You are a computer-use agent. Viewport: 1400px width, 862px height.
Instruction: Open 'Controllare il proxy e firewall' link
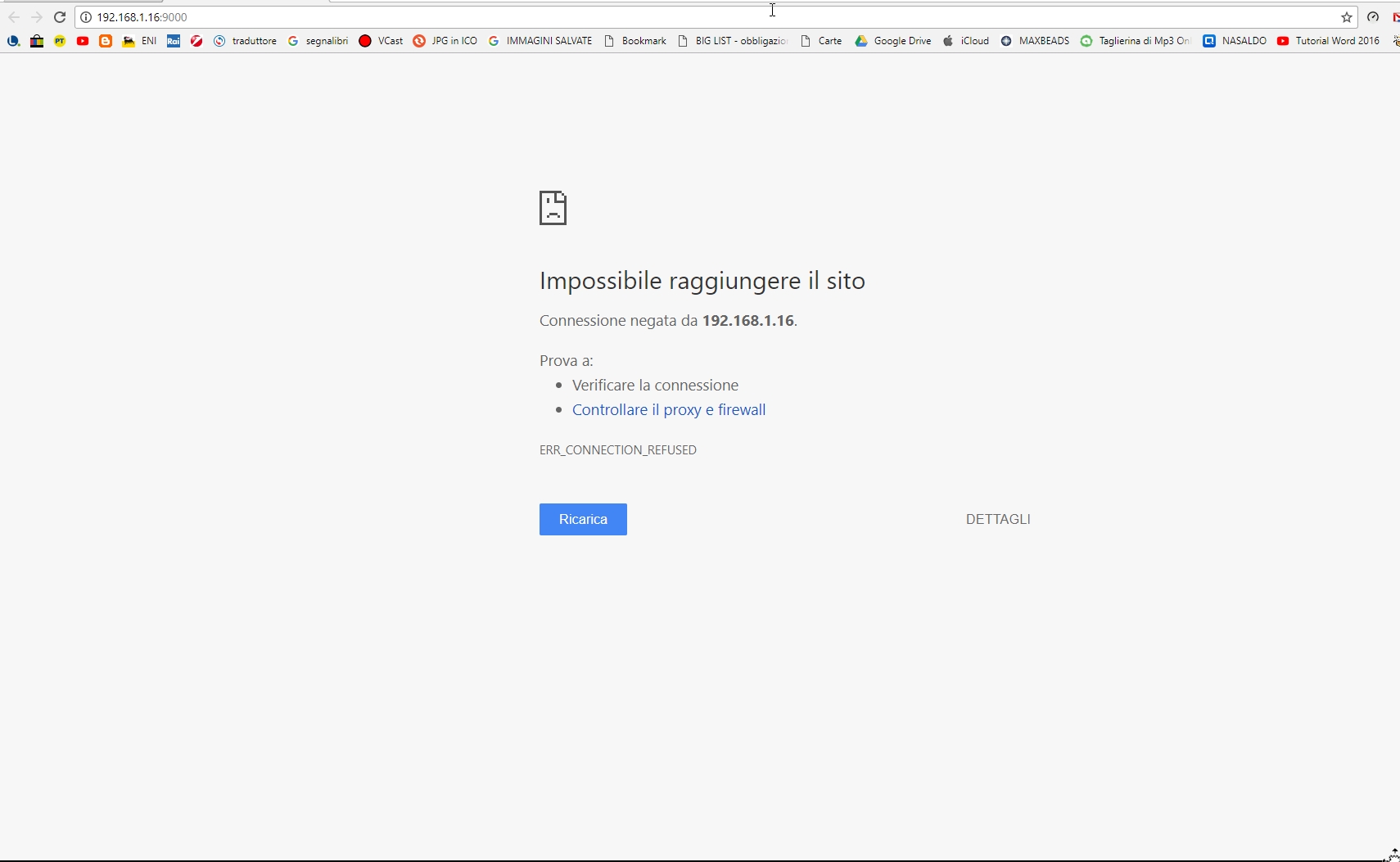click(669, 409)
